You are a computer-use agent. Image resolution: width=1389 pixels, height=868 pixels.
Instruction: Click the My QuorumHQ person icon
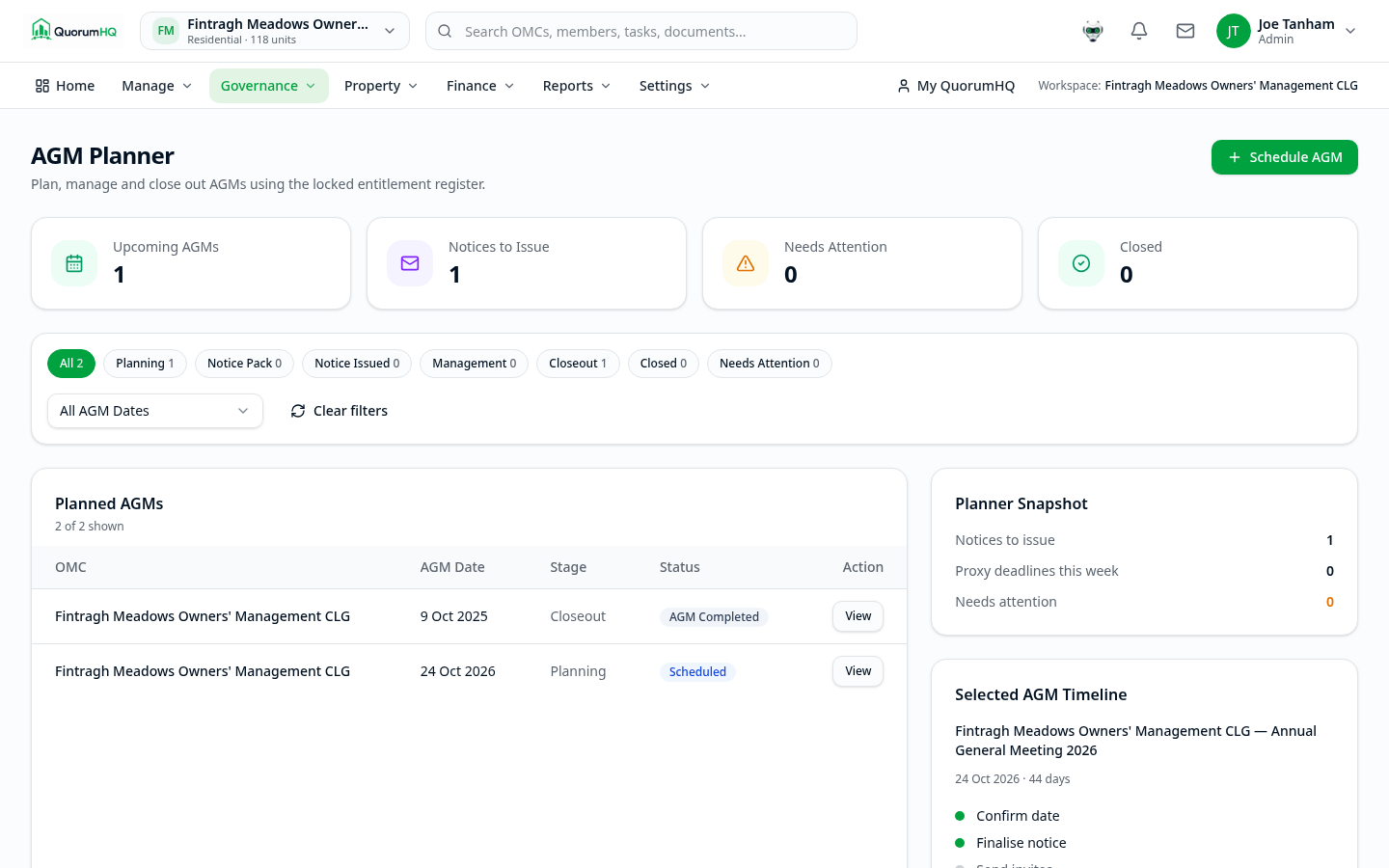(x=904, y=86)
